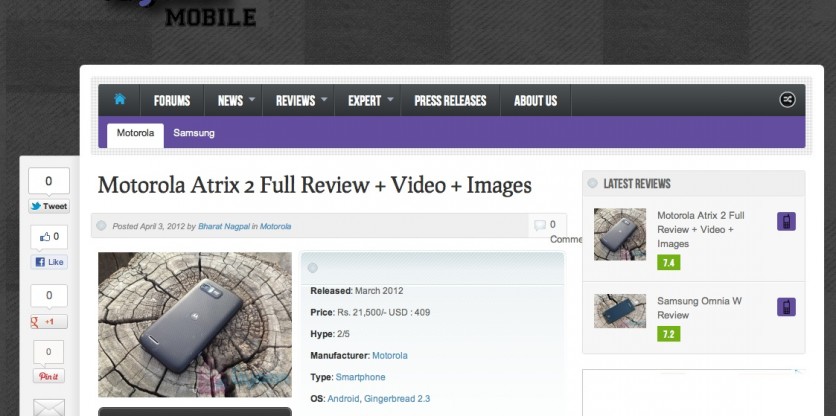Open the Press Releases page
Image resolution: width=836 pixels, height=416 pixels.
tap(451, 101)
